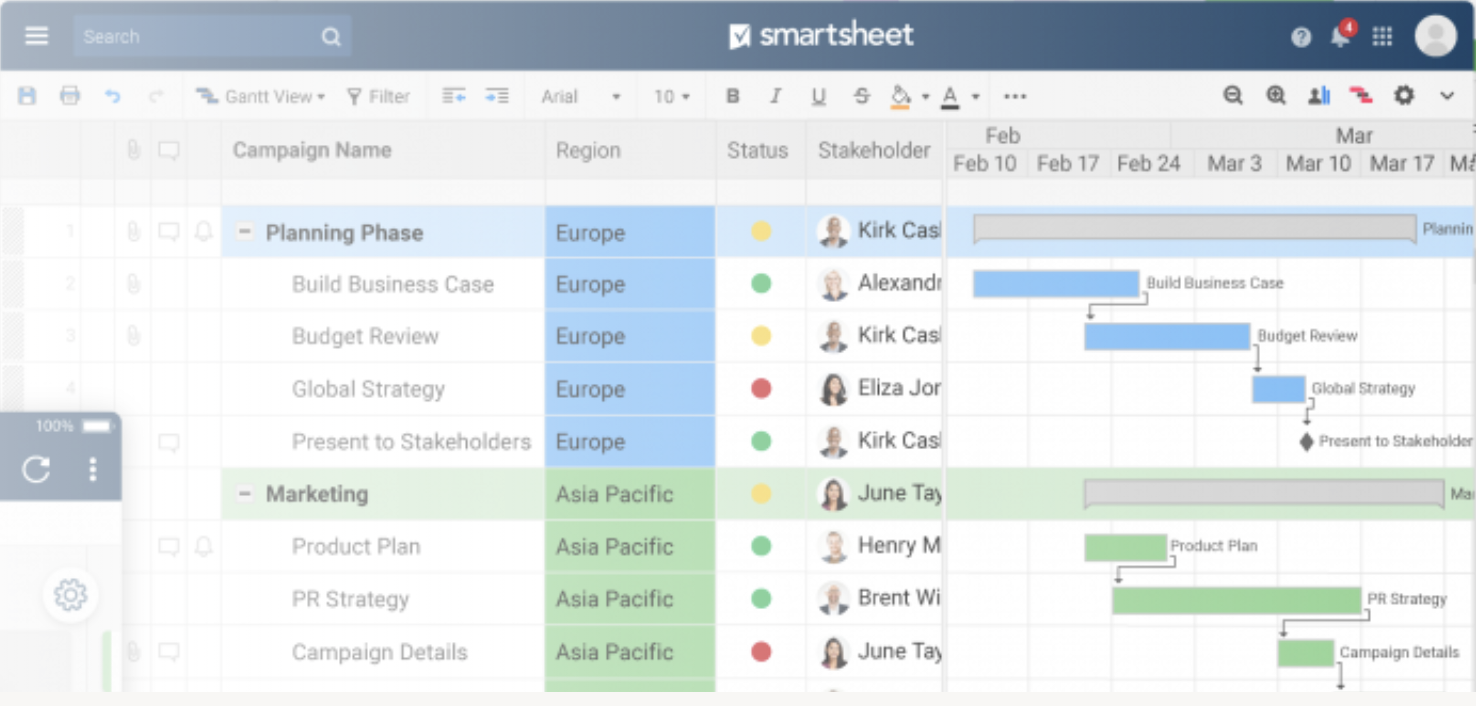This screenshot has width=1476, height=706.
Task: Click the red status indicator for Global Strategy
Action: tap(760, 389)
